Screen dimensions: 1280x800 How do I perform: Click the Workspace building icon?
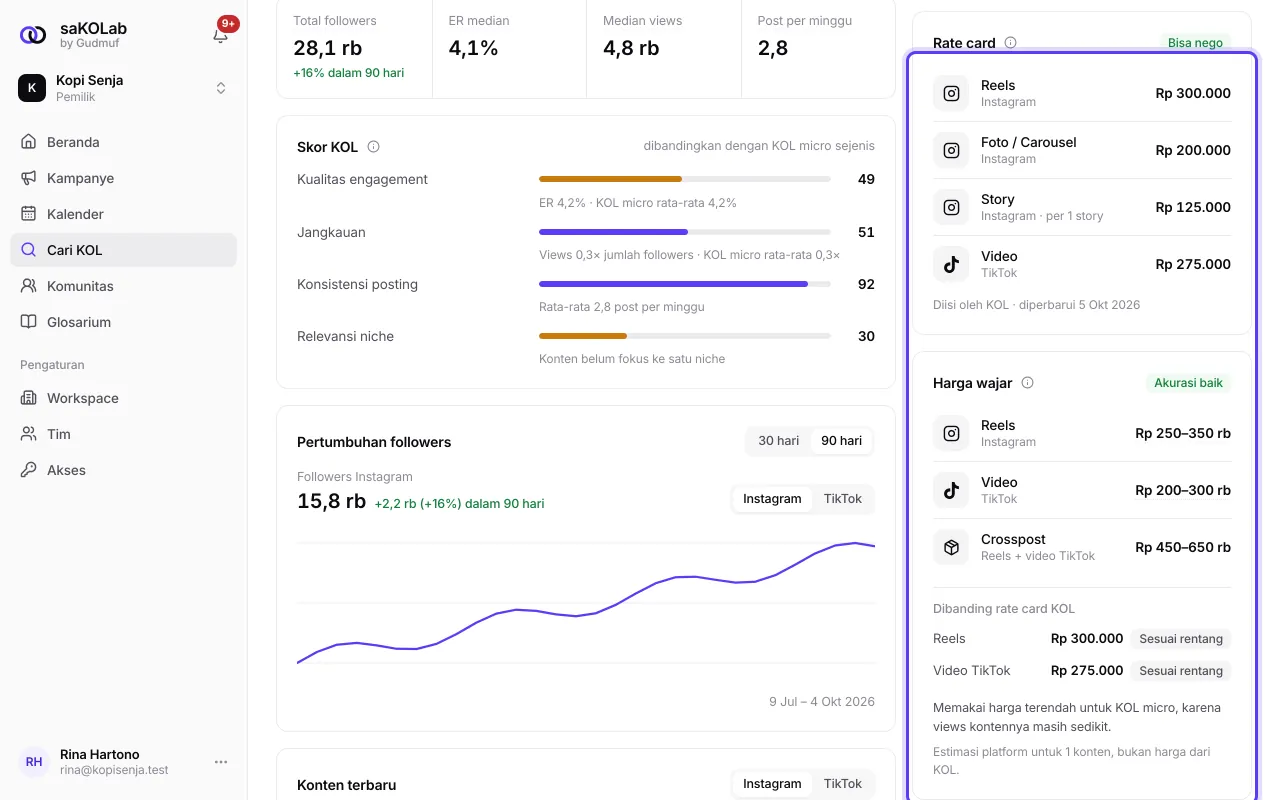(x=29, y=398)
